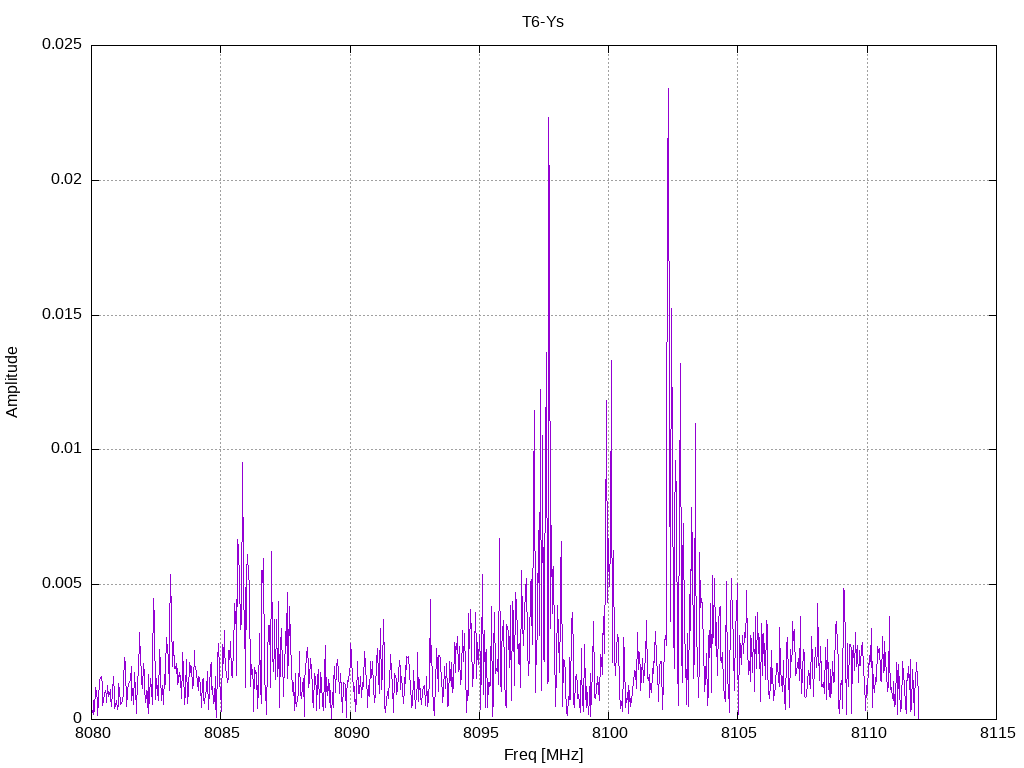The width and height of the screenshot is (1024, 768).
Task: Select the 0.01 y-axis tick label
Action: click(66, 449)
